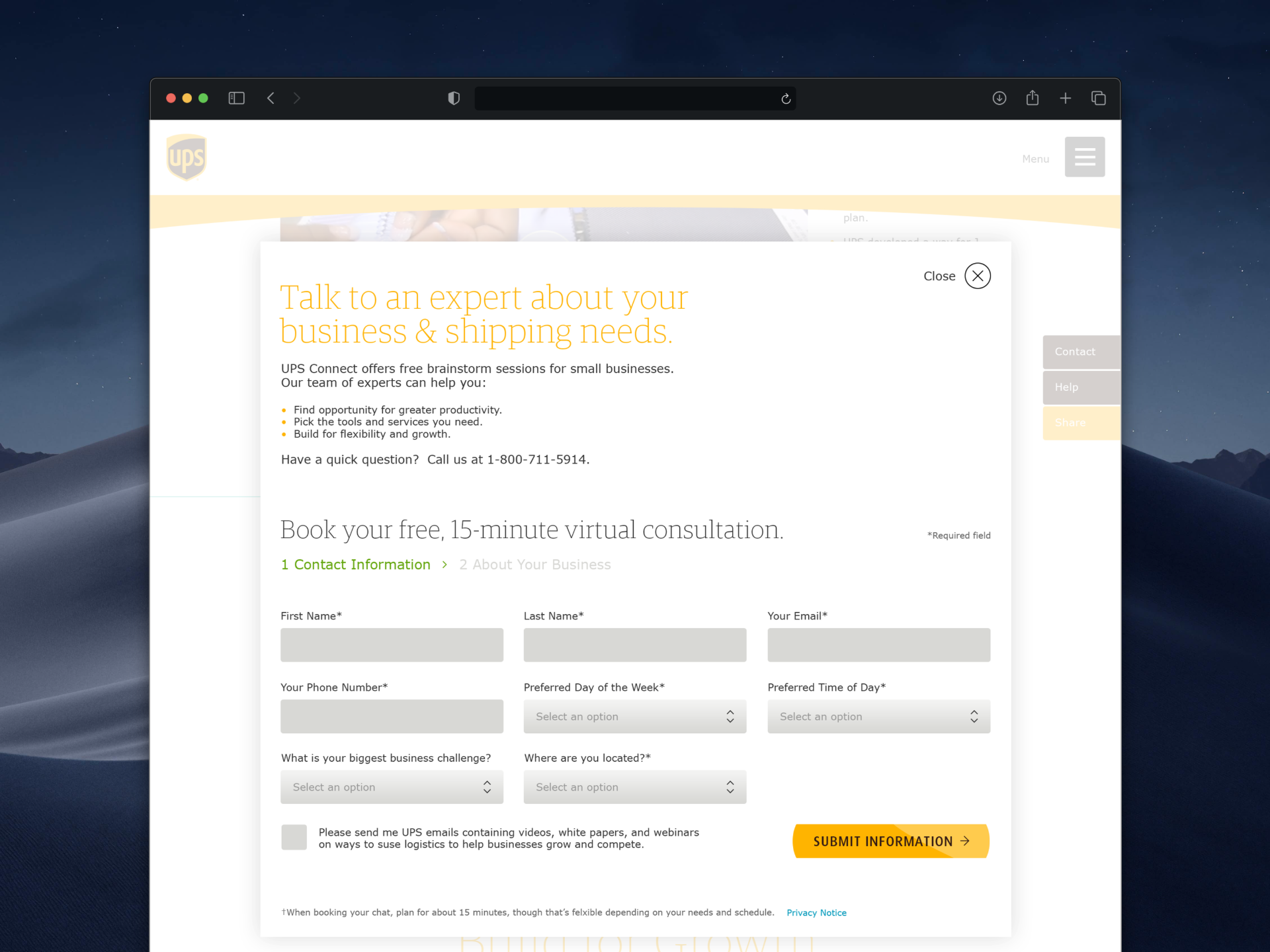Switch to the About Your Business step
Screen dimensions: 1270x952
535,565
